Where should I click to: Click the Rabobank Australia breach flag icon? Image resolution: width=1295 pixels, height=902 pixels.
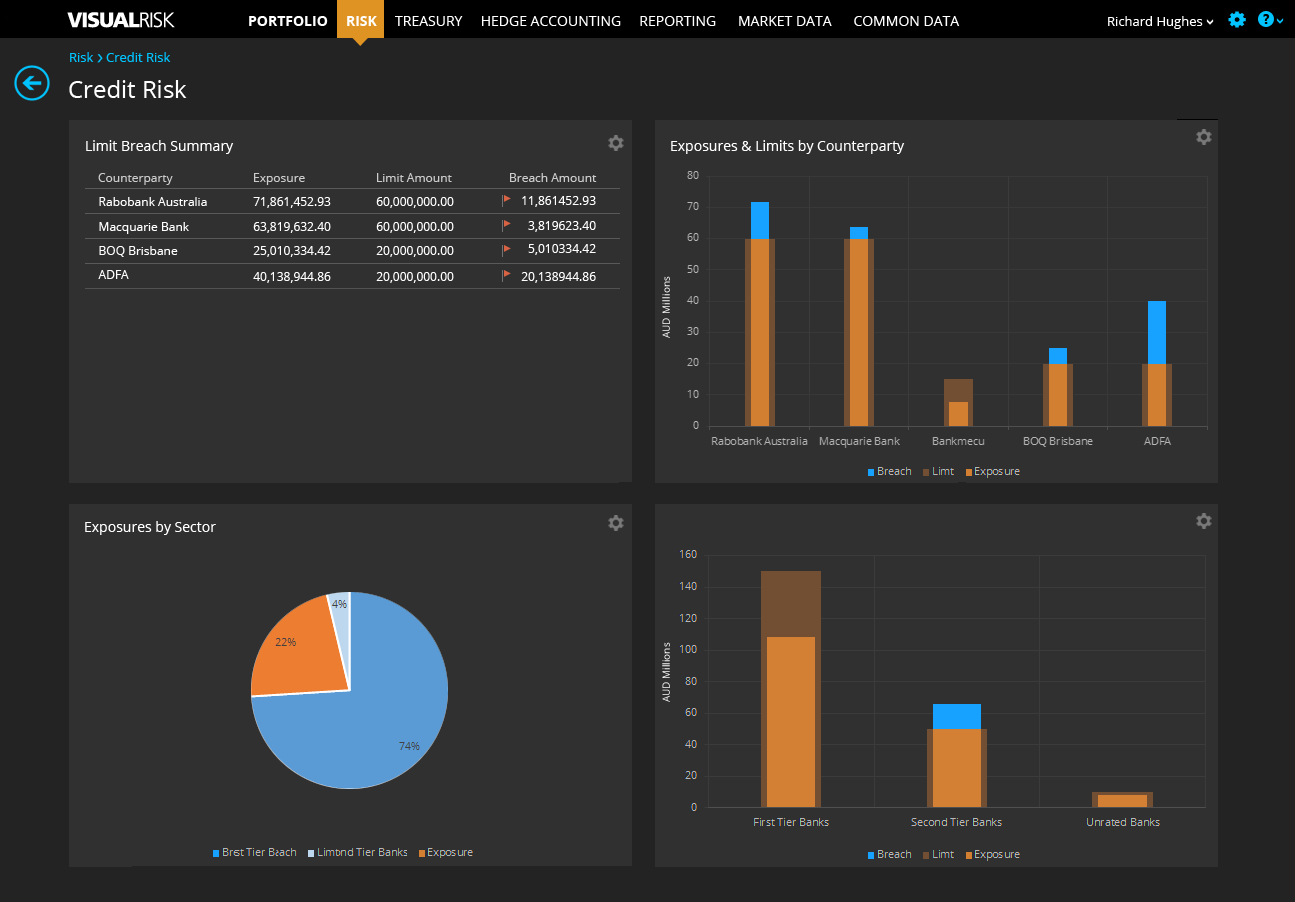[506, 200]
